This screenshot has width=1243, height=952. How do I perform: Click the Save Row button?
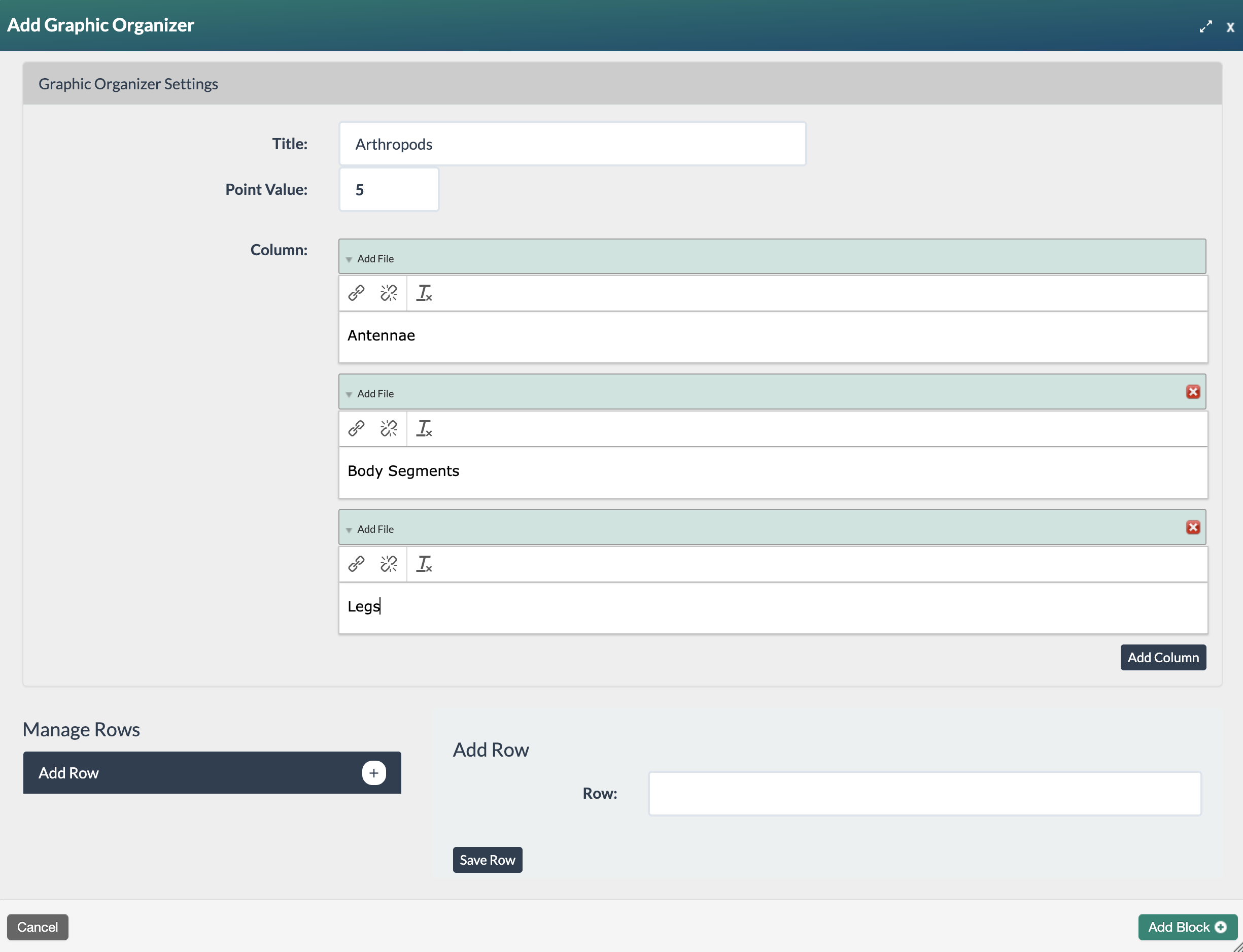tap(487, 860)
